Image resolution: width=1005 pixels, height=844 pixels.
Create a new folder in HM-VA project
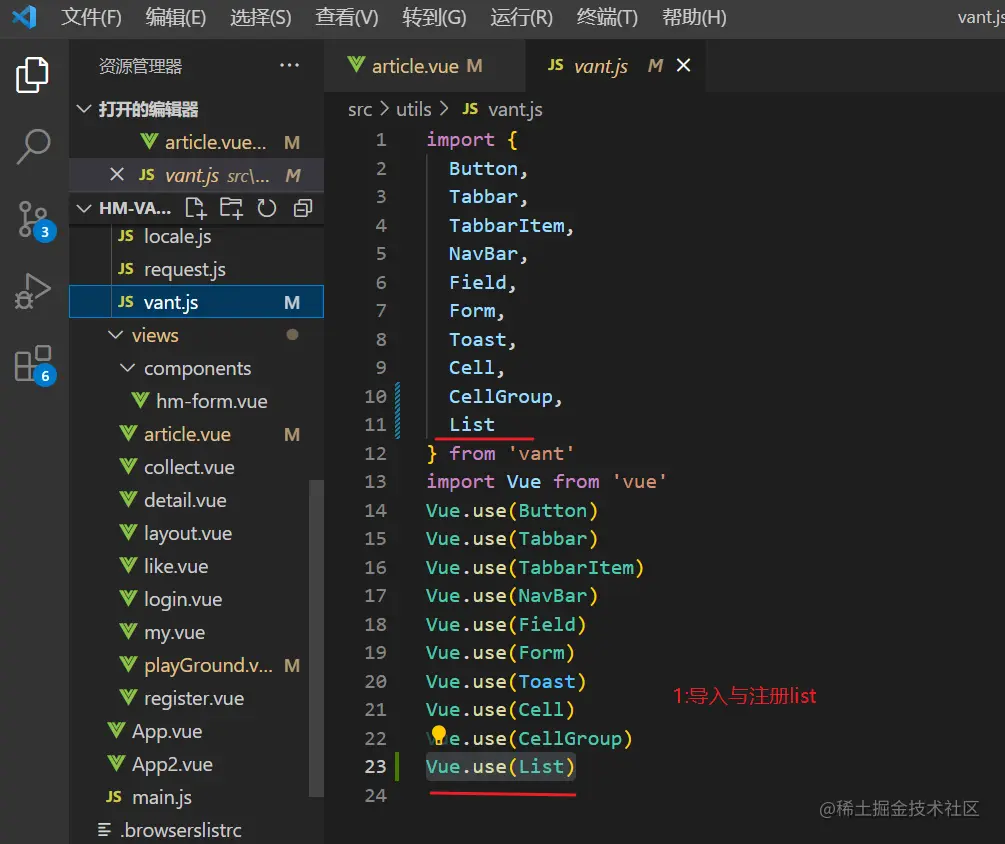[x=231, y=208]
